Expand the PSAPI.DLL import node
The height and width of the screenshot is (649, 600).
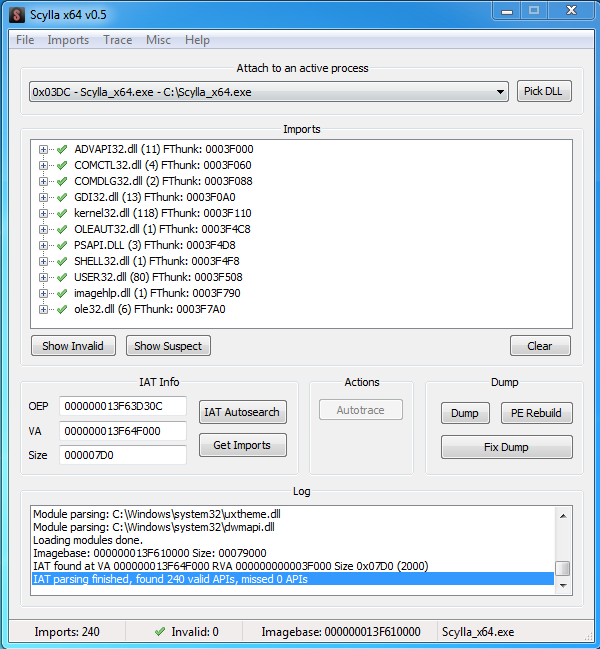click(43, 245)
